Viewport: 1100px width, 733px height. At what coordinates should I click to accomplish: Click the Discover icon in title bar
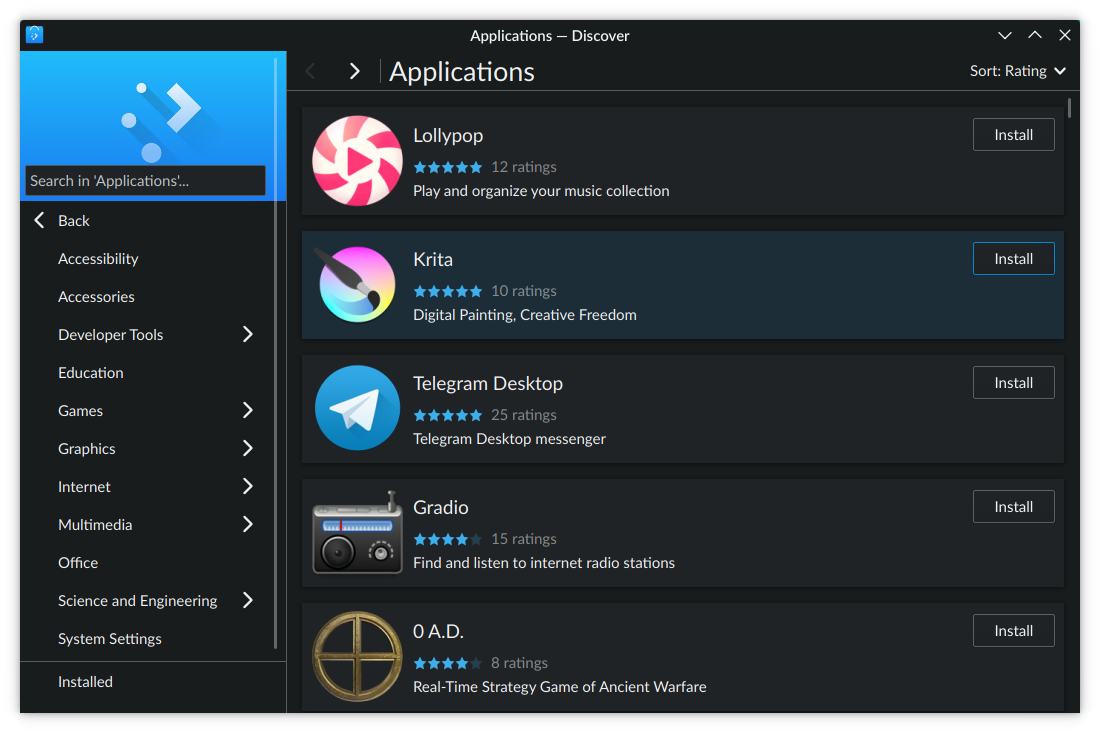34,34
